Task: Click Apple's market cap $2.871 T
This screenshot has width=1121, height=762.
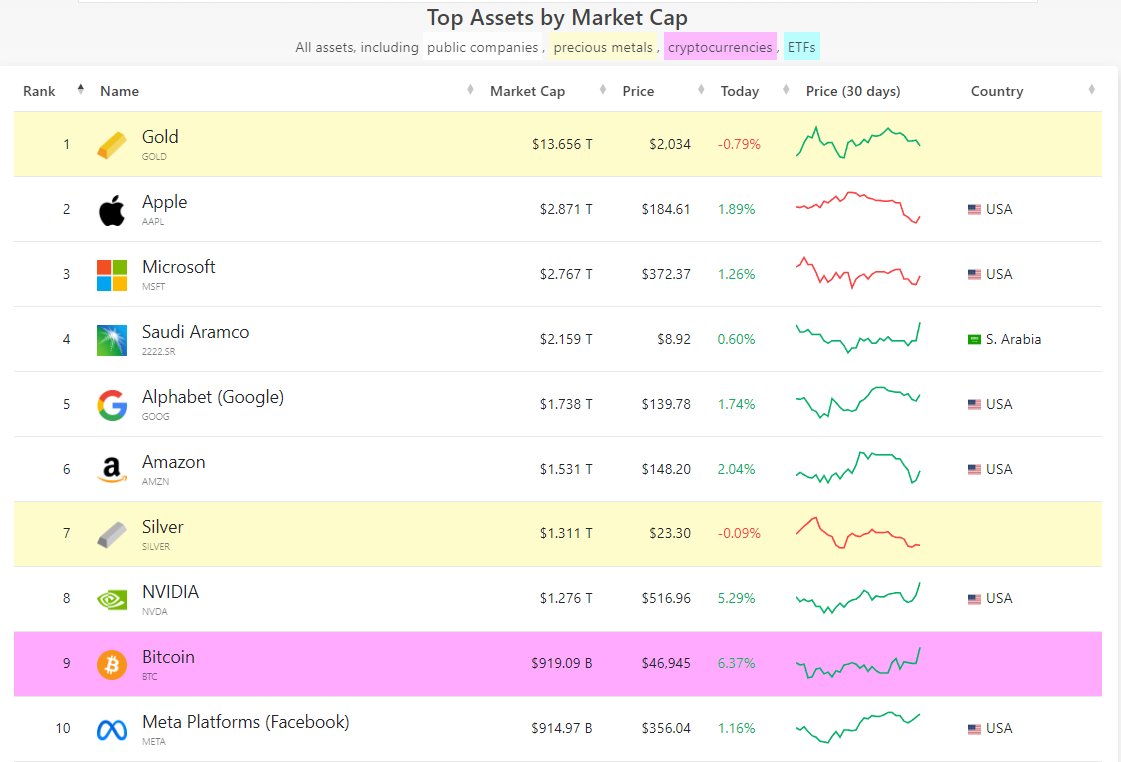Action: click(x=566, y=209)
